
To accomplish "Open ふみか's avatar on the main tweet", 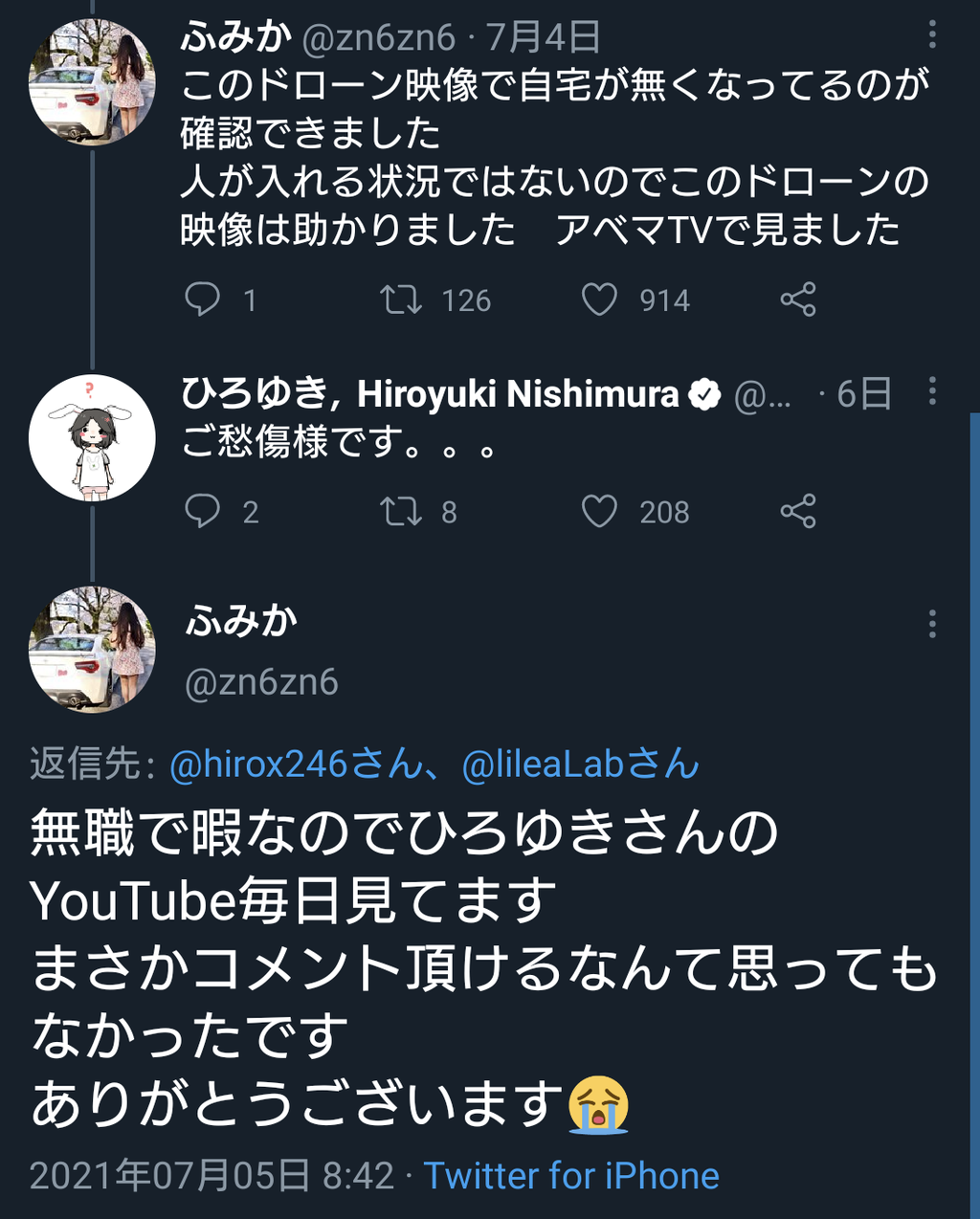I will point(92,650).
